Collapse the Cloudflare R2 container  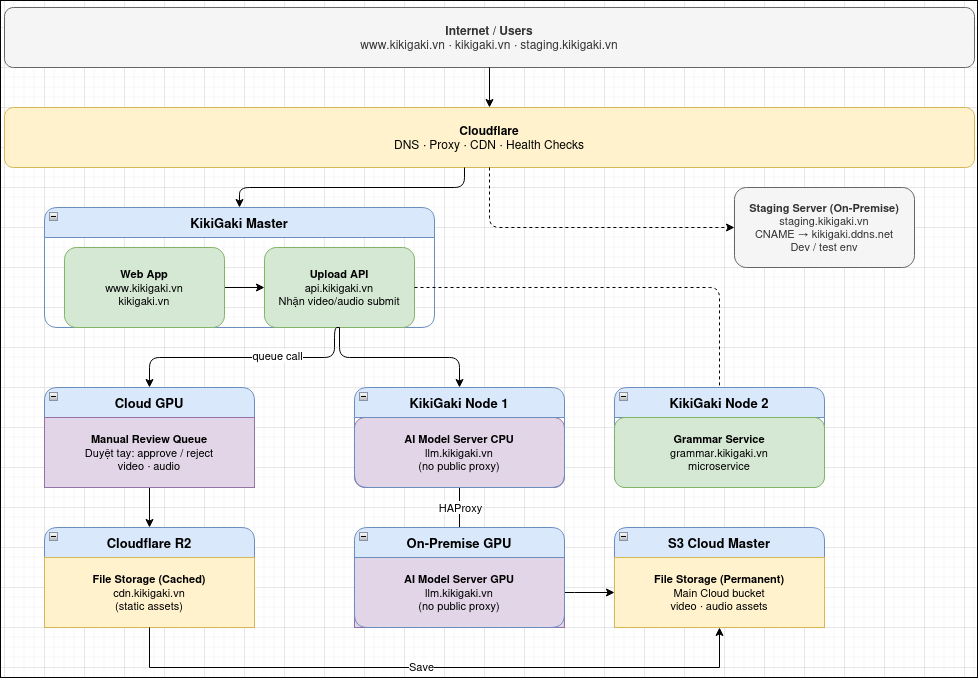tap(54, 536)
